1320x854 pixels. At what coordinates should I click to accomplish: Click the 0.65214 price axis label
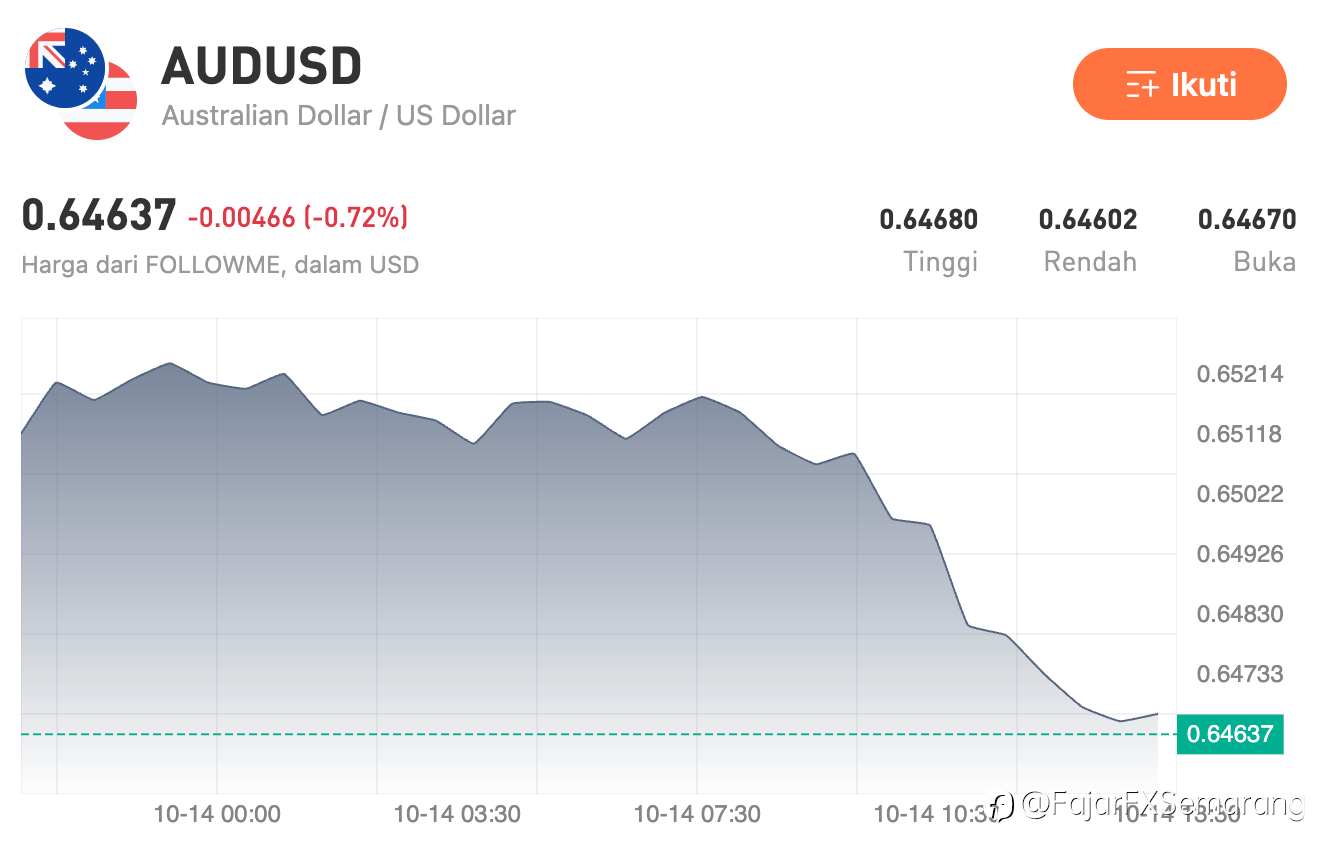pos(1240,374)
